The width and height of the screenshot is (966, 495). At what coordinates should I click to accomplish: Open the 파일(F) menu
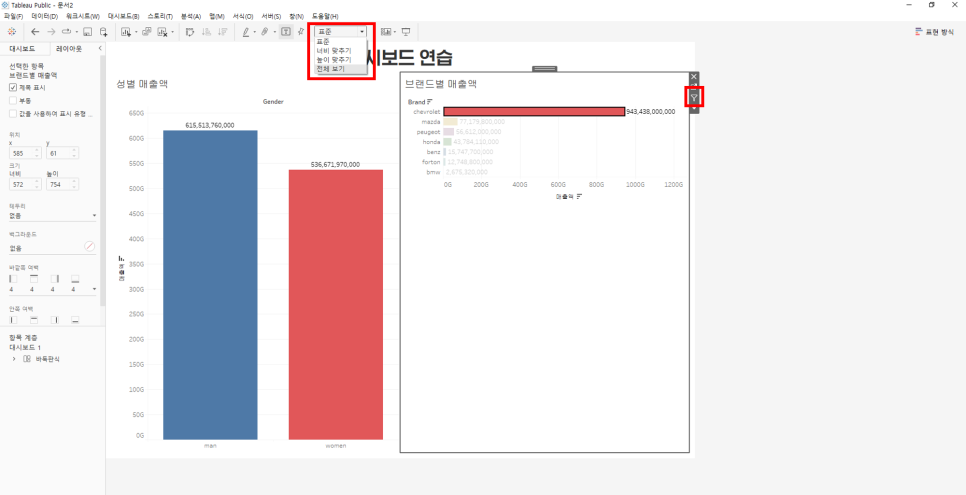click(13, 15)
